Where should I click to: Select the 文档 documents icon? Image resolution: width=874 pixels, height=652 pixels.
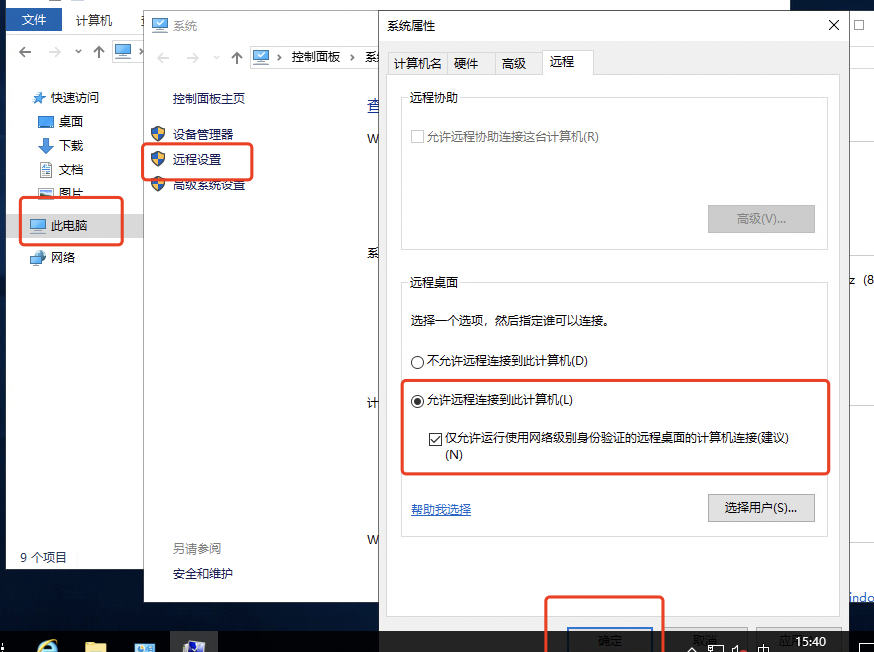click(x=45, y=170)
